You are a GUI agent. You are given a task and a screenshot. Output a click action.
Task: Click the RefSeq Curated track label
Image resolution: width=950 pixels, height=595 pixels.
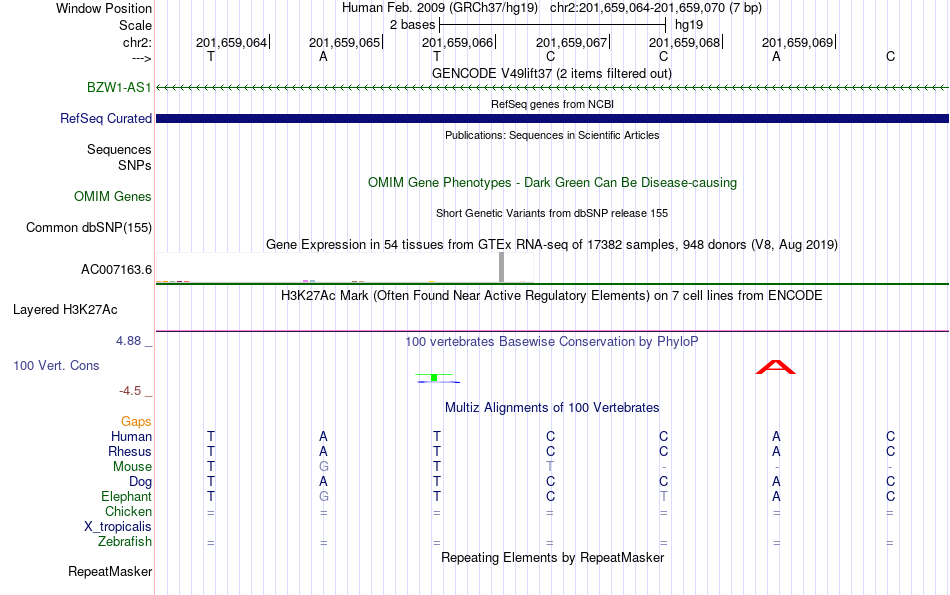click(x=106, y=118)
